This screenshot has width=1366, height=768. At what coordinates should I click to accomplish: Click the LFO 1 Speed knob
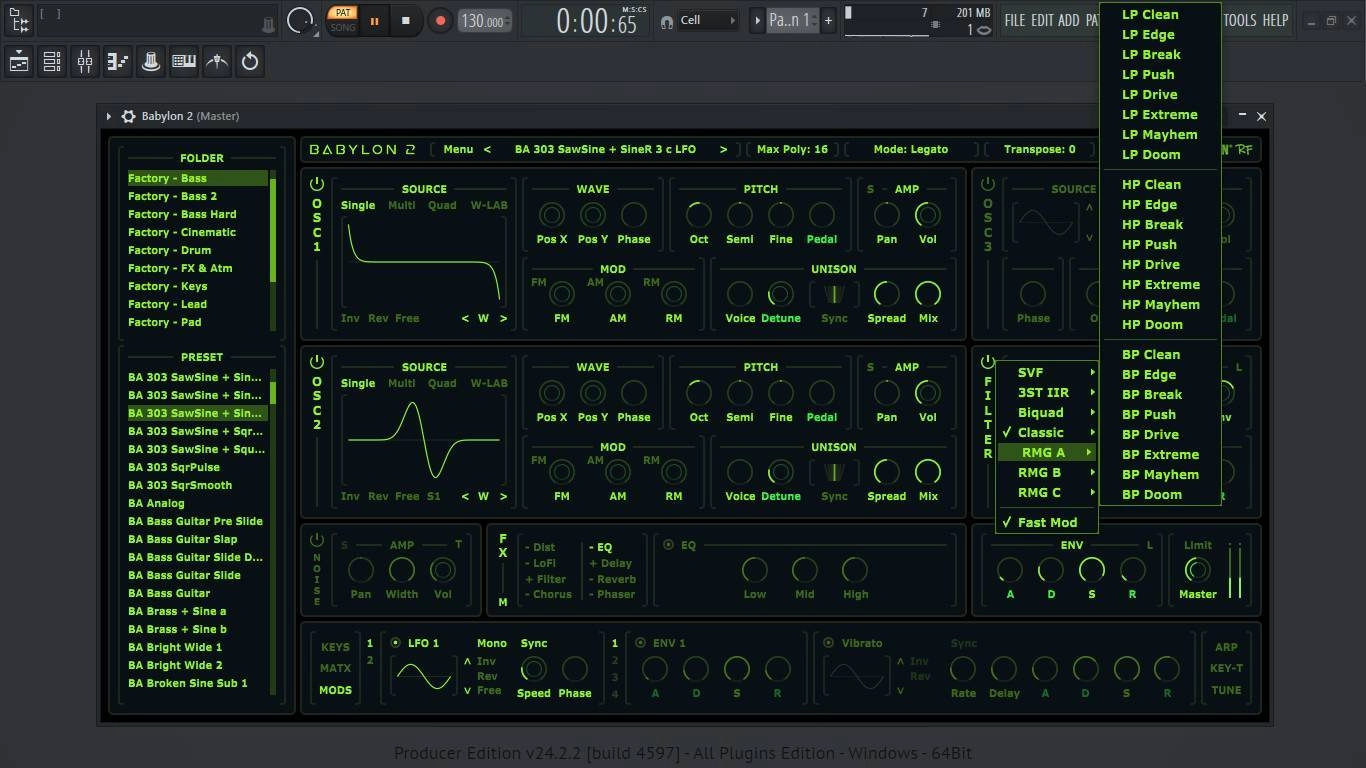coord(534,669)
